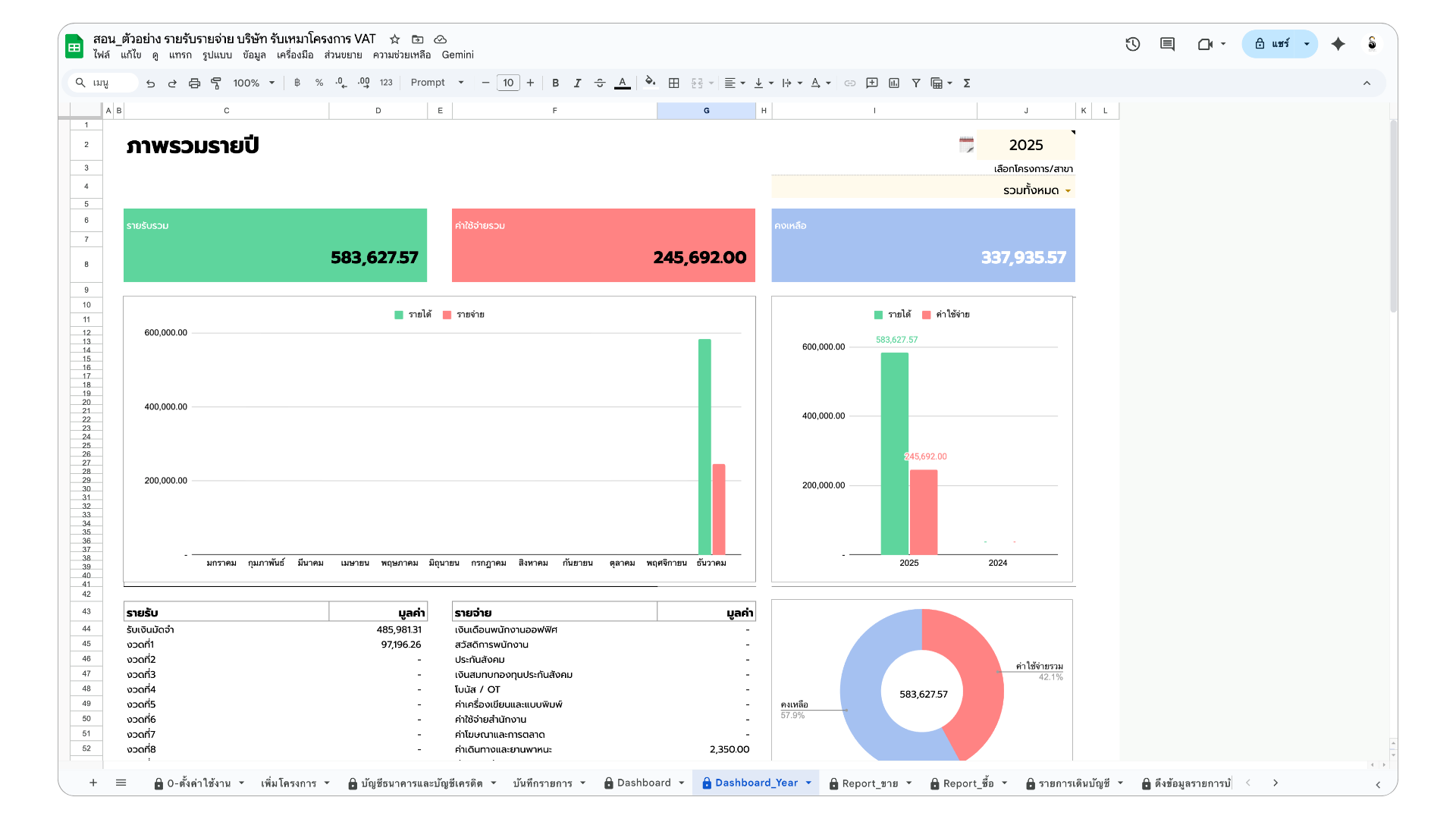
Task: Open the zoom 100% dropdown
Action: click(x=253, y=83)
